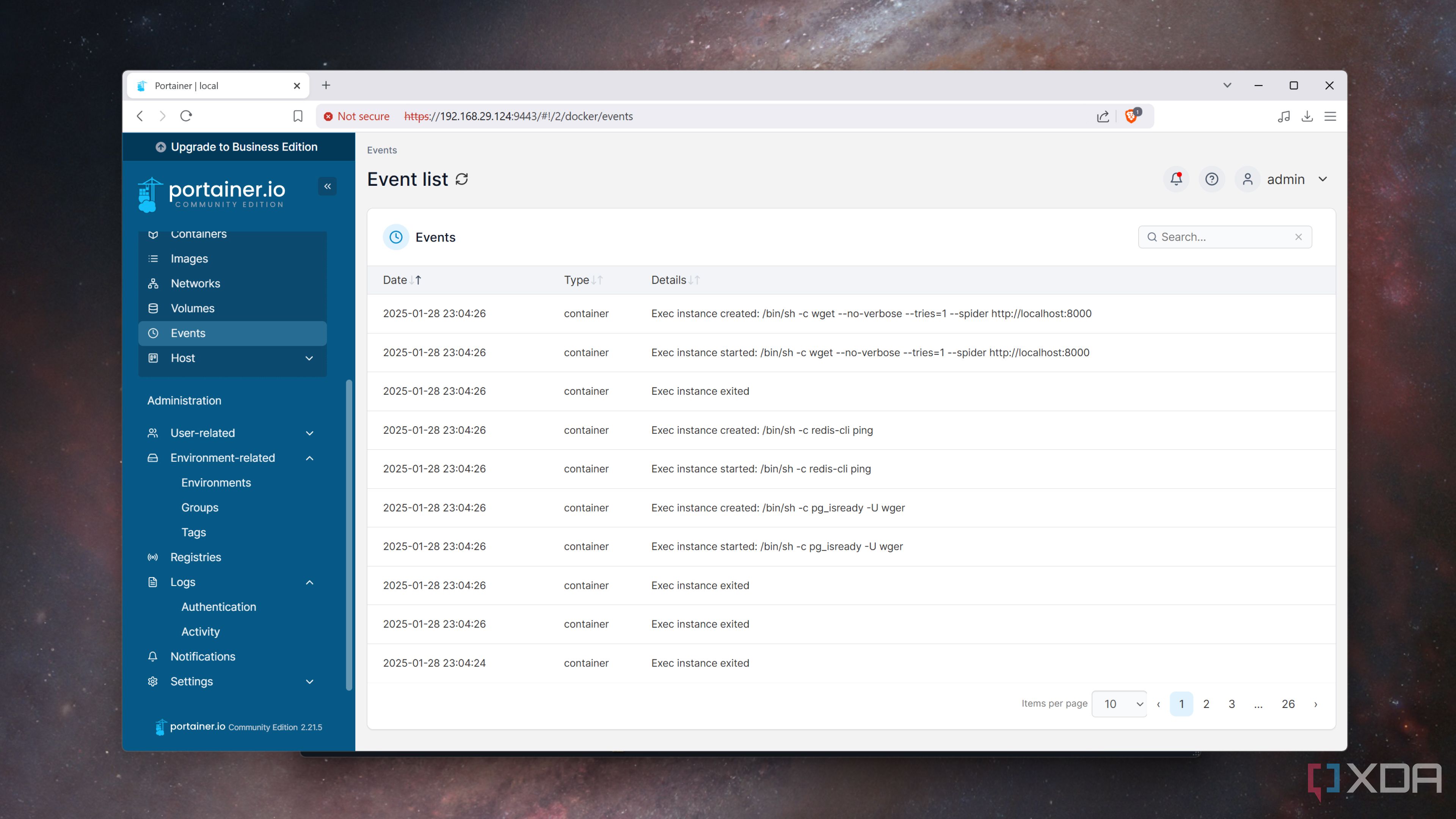Click the portainer.io logo in sidebar
Viewport: 1456px width, 819px height.
tap(212, 195)
